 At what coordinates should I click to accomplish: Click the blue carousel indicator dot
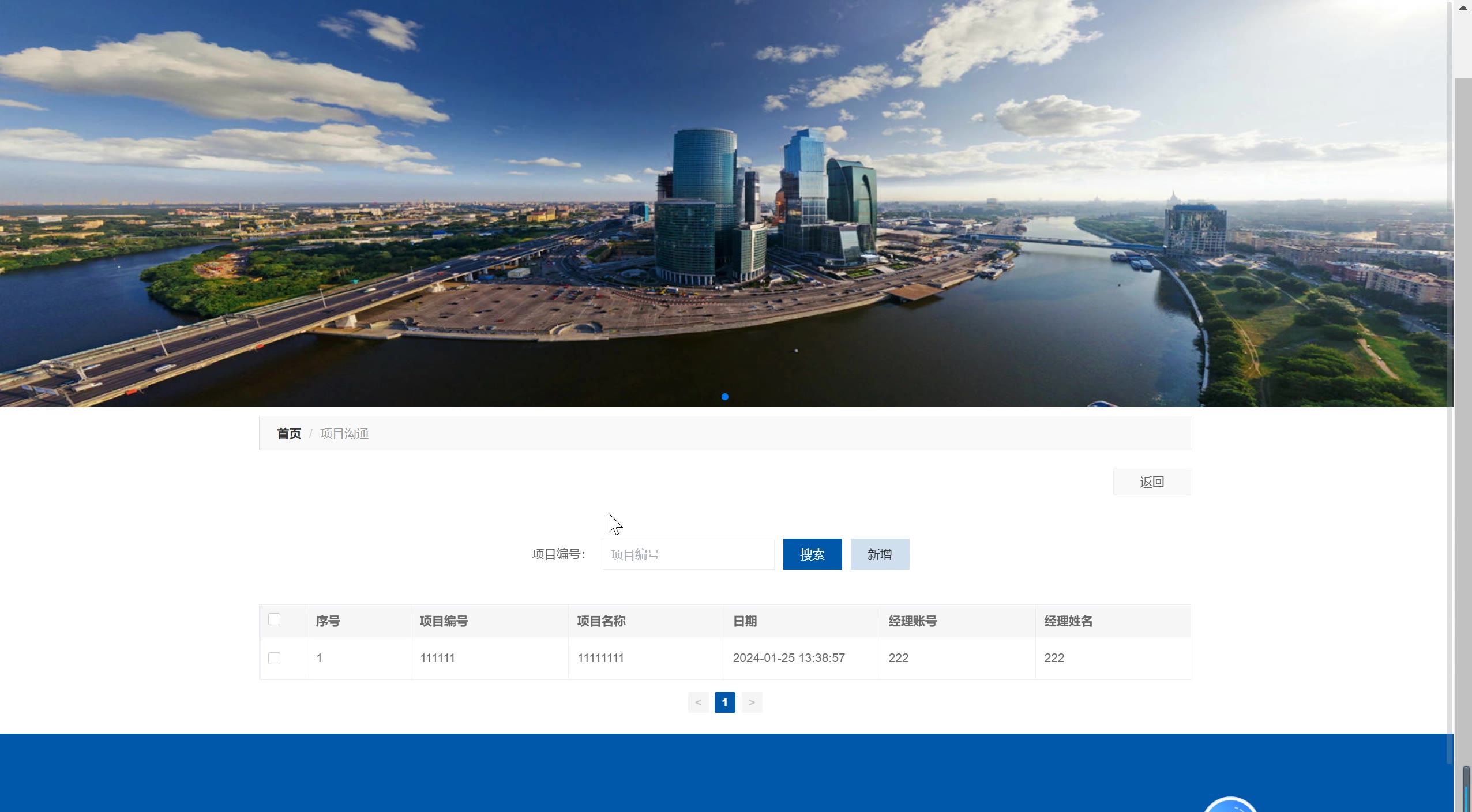(725, 397)
